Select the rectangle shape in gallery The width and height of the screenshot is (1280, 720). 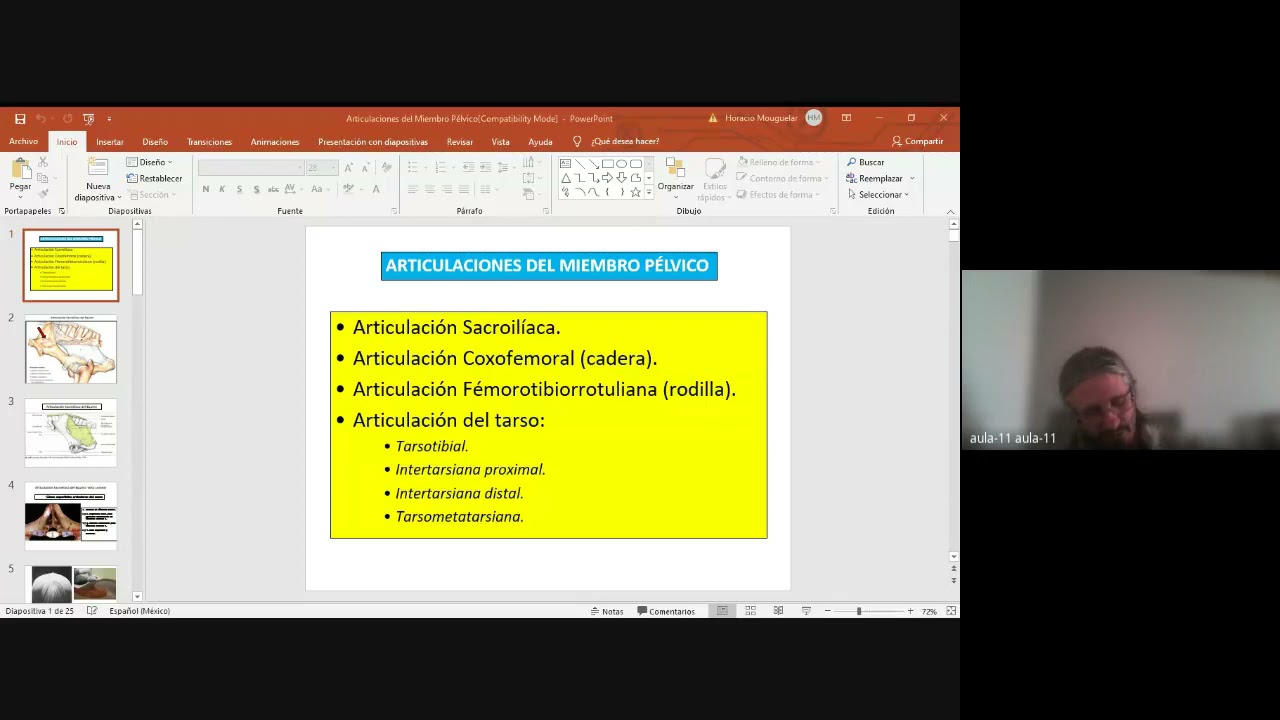(x=607, y=163)
